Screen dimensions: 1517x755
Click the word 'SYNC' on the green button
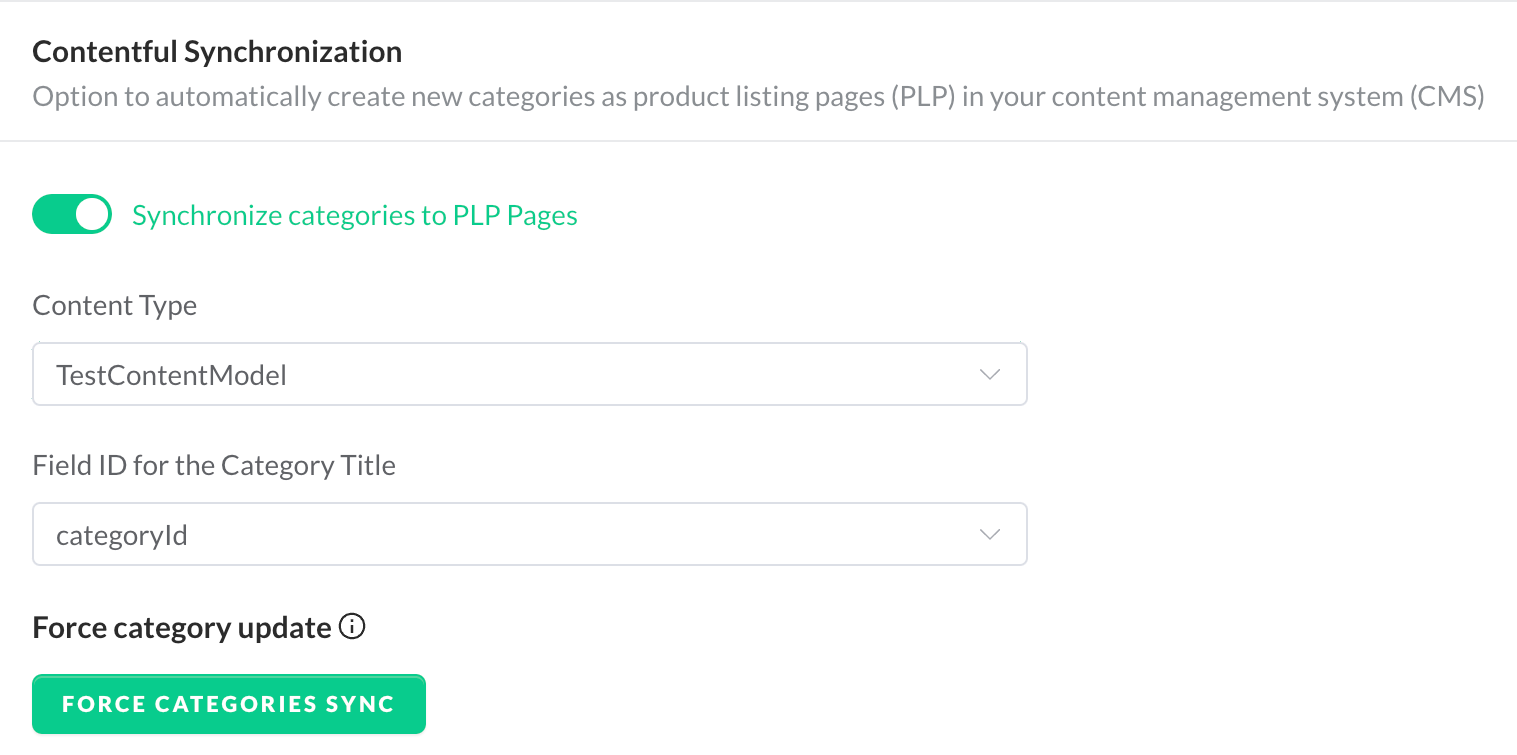tap(360, 704)
